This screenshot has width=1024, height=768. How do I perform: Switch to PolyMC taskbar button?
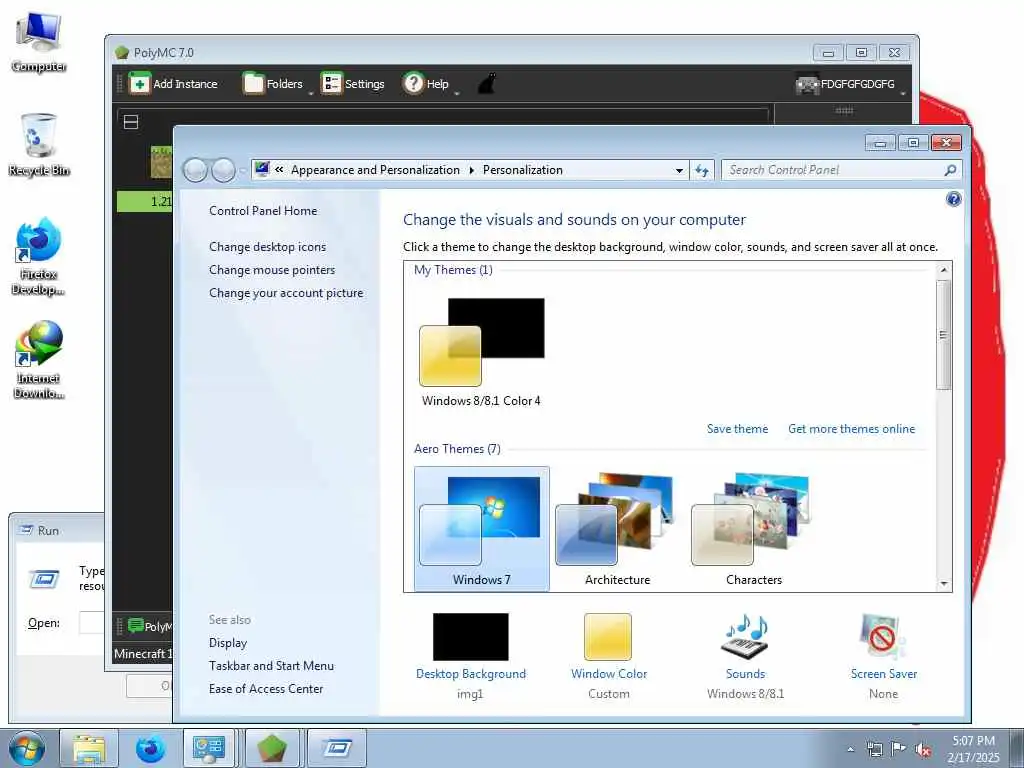pyautogui.click(x=272, y=748)
